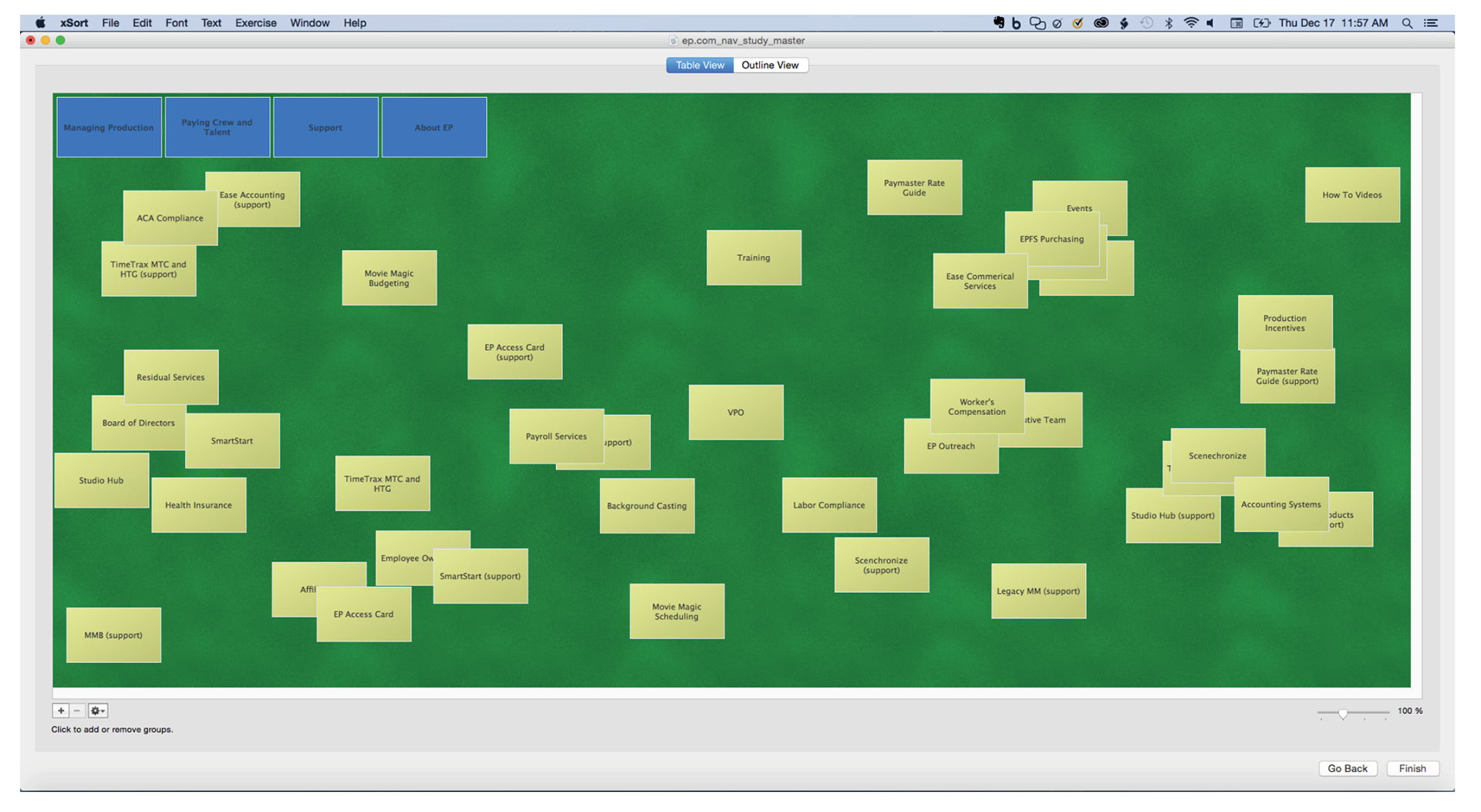Open the File menu
1481x812 pixels.
click(110, 23)
